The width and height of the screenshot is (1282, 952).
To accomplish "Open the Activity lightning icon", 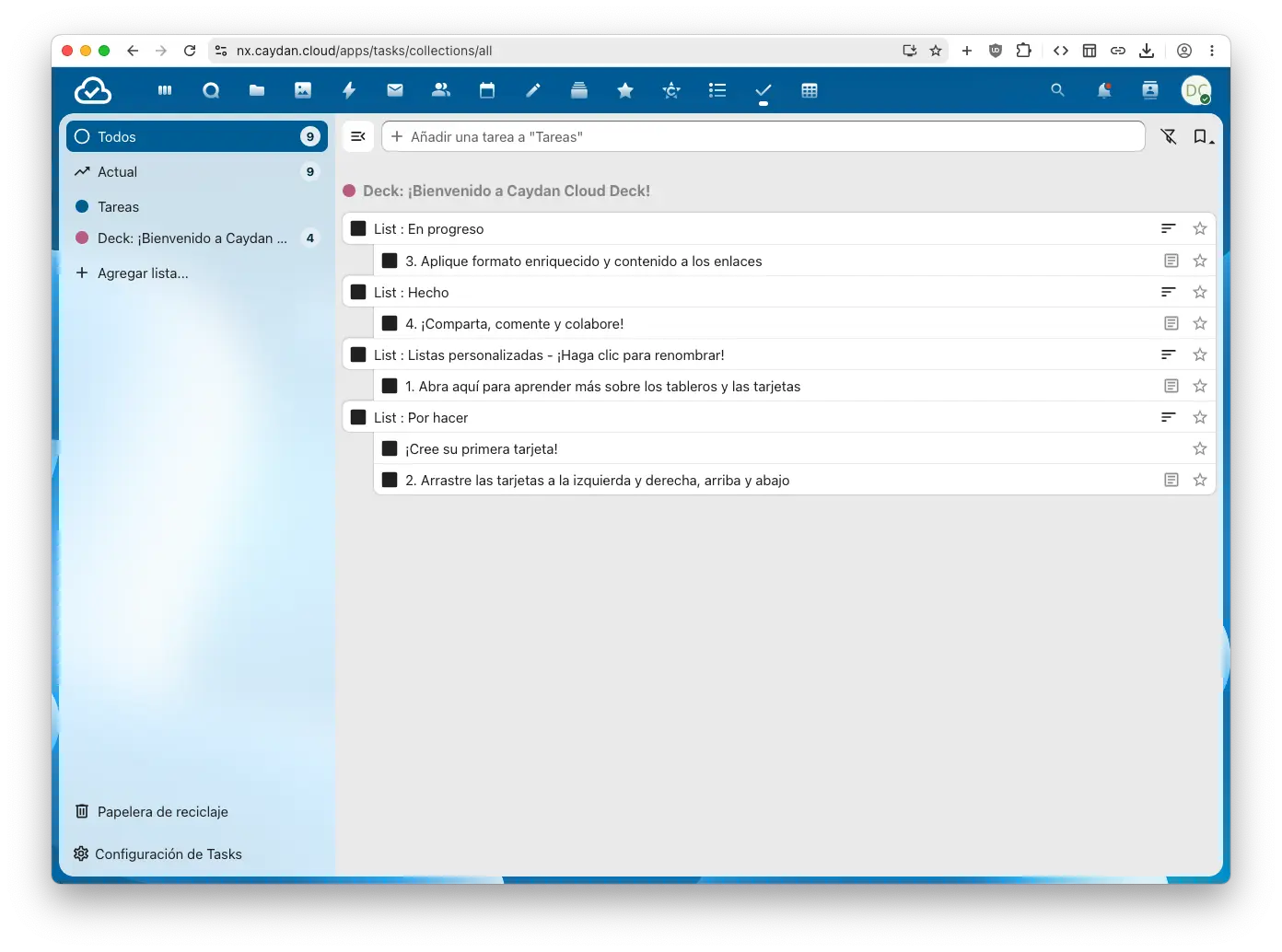I will click(x=349, y=90).
